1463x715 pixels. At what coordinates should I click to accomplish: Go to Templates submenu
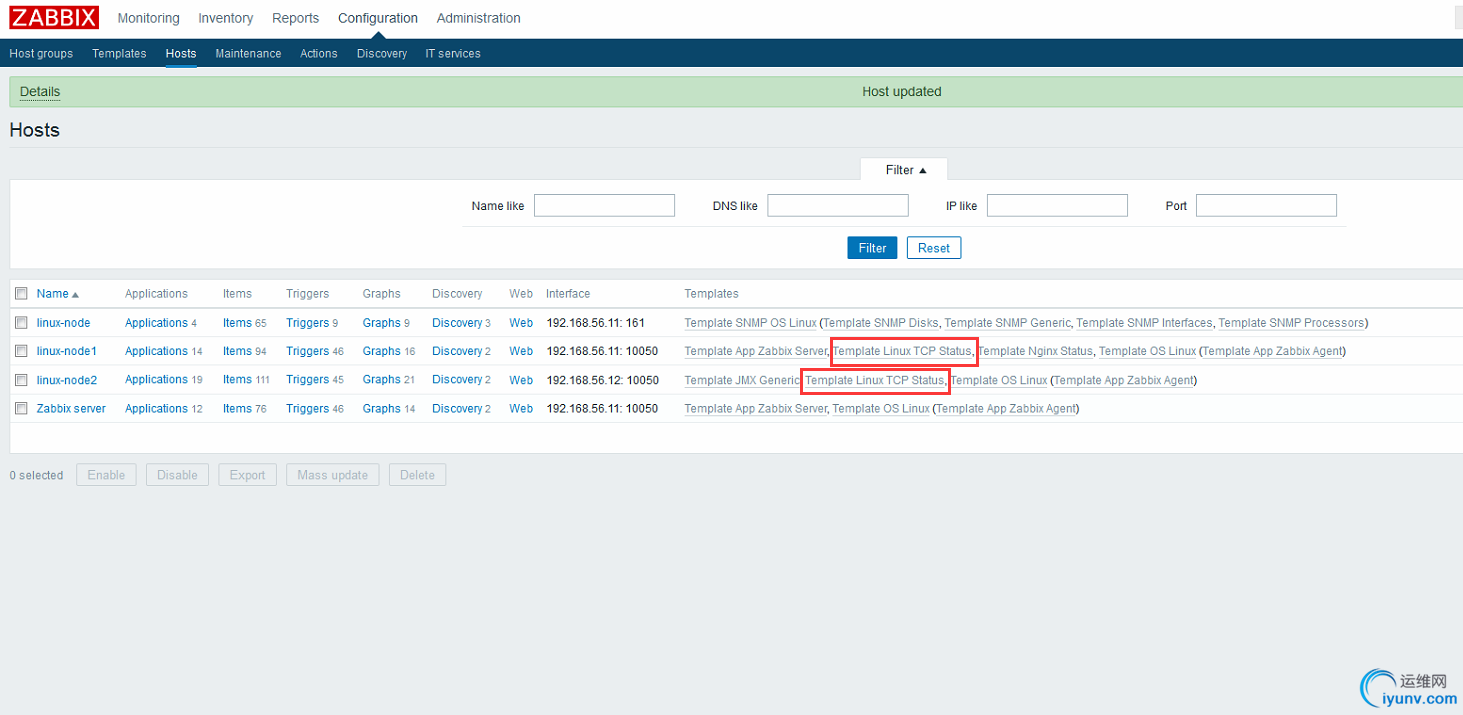(119, 54)
